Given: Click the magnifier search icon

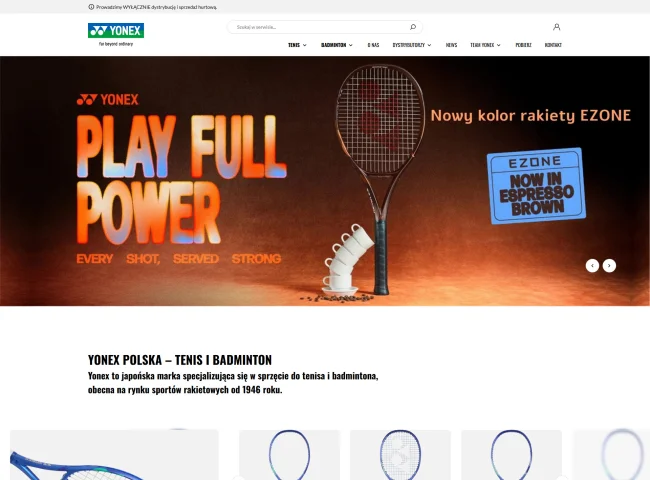Looking at the screenshot, I should coord(413,27).
